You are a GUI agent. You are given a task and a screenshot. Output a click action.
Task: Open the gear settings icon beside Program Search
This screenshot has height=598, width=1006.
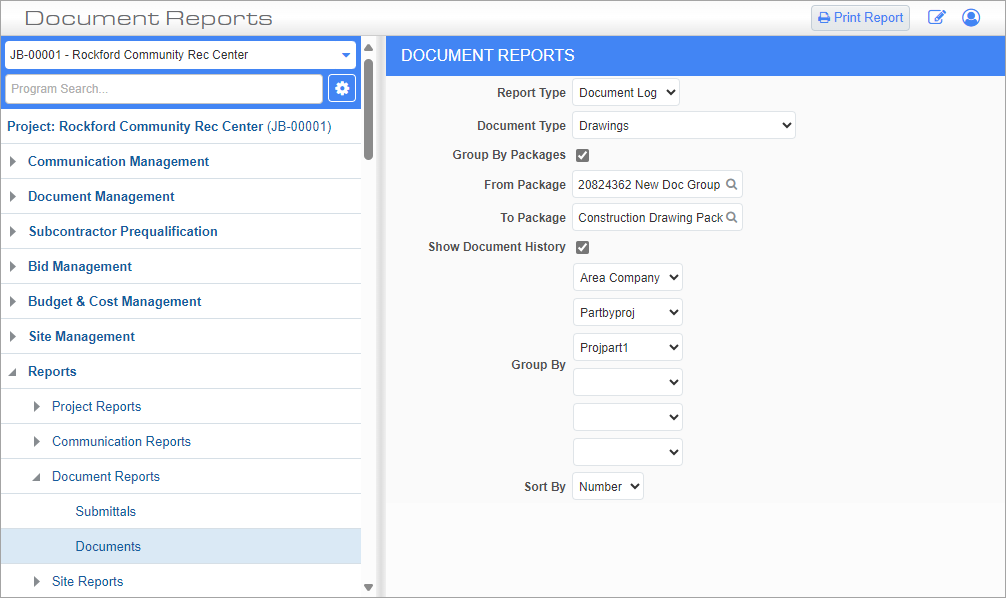pyautogui.click(x=341, y=88)
